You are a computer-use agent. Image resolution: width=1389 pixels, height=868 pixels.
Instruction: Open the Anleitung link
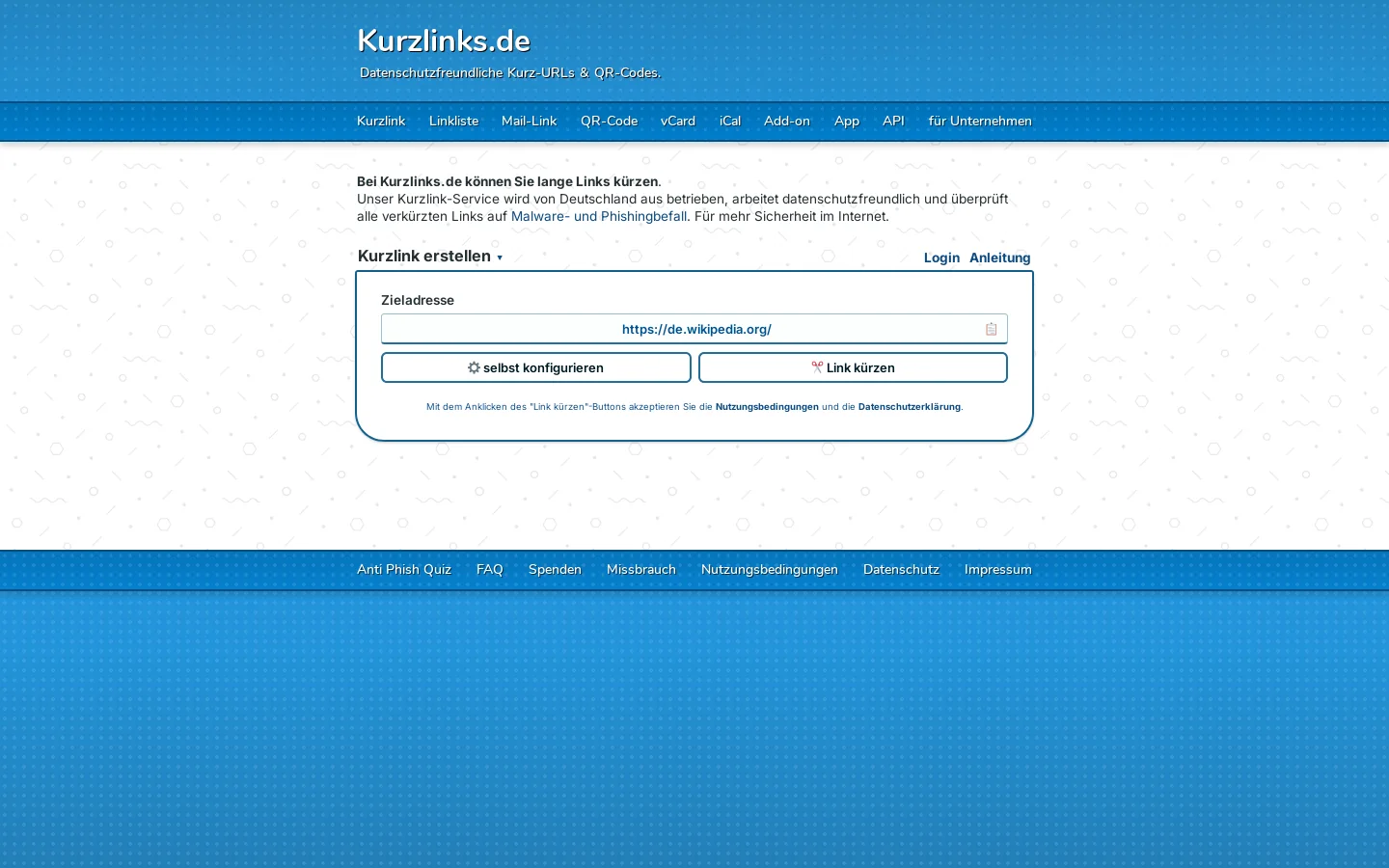[1000, 258]
